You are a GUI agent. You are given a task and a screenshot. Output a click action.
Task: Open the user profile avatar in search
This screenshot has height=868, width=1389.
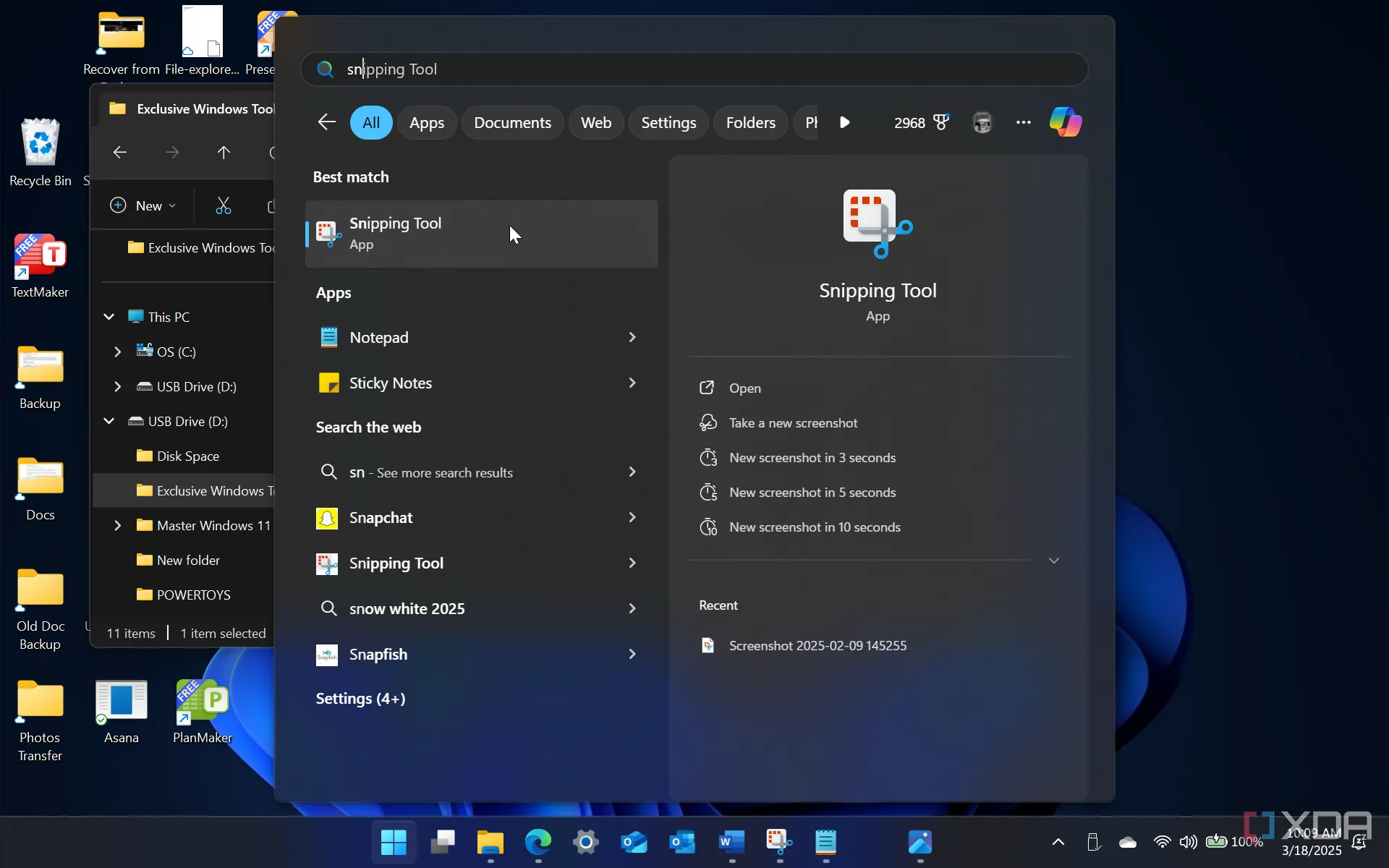(982, 122)
